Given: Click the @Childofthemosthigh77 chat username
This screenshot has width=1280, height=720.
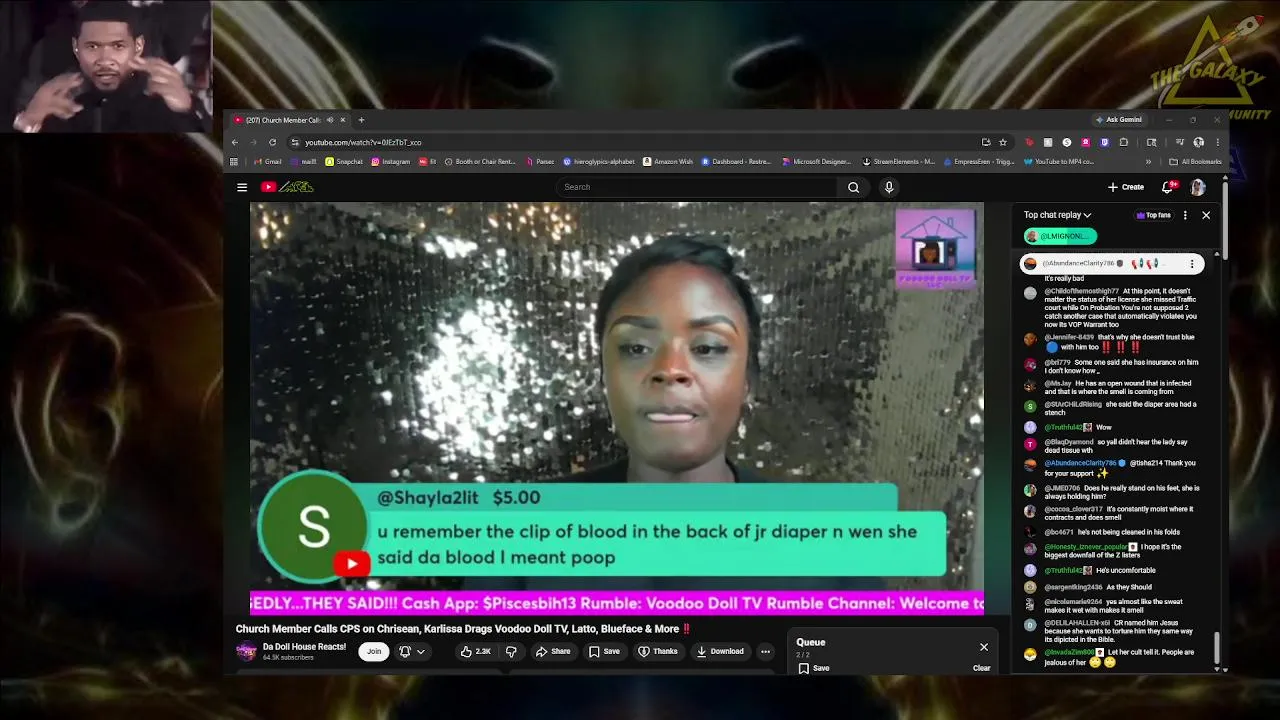Looking at the screenshot, I should pos(1081,291).
